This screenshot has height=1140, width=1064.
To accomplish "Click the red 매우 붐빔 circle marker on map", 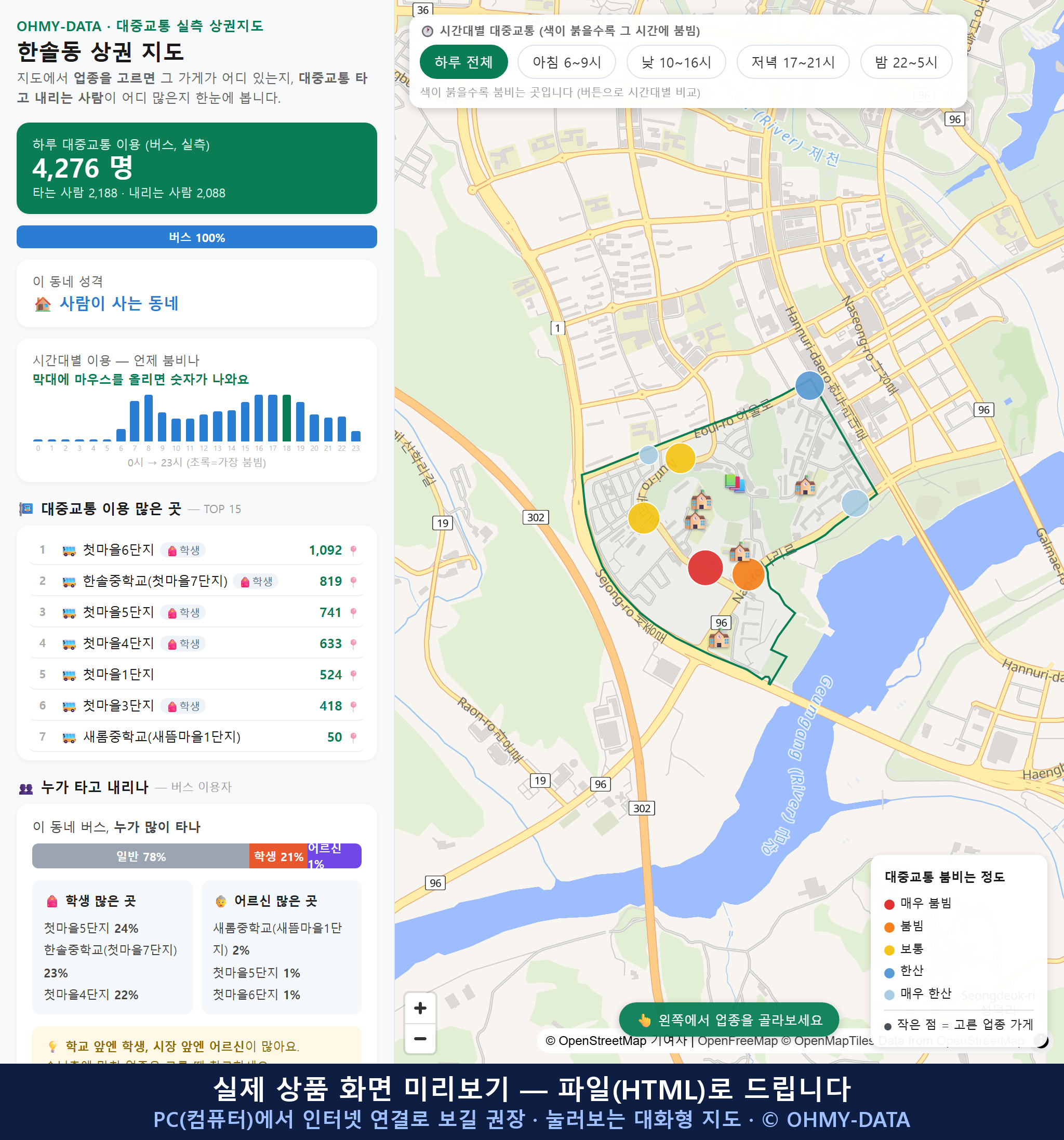I will click(705, 568).
